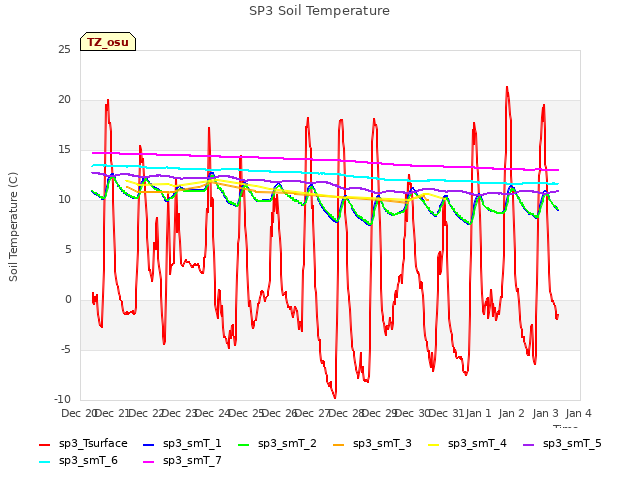Image resolution: width=640 pixels, height=480 pixels.
Task: Click the y-axis value 20
Action: [64, 100]
